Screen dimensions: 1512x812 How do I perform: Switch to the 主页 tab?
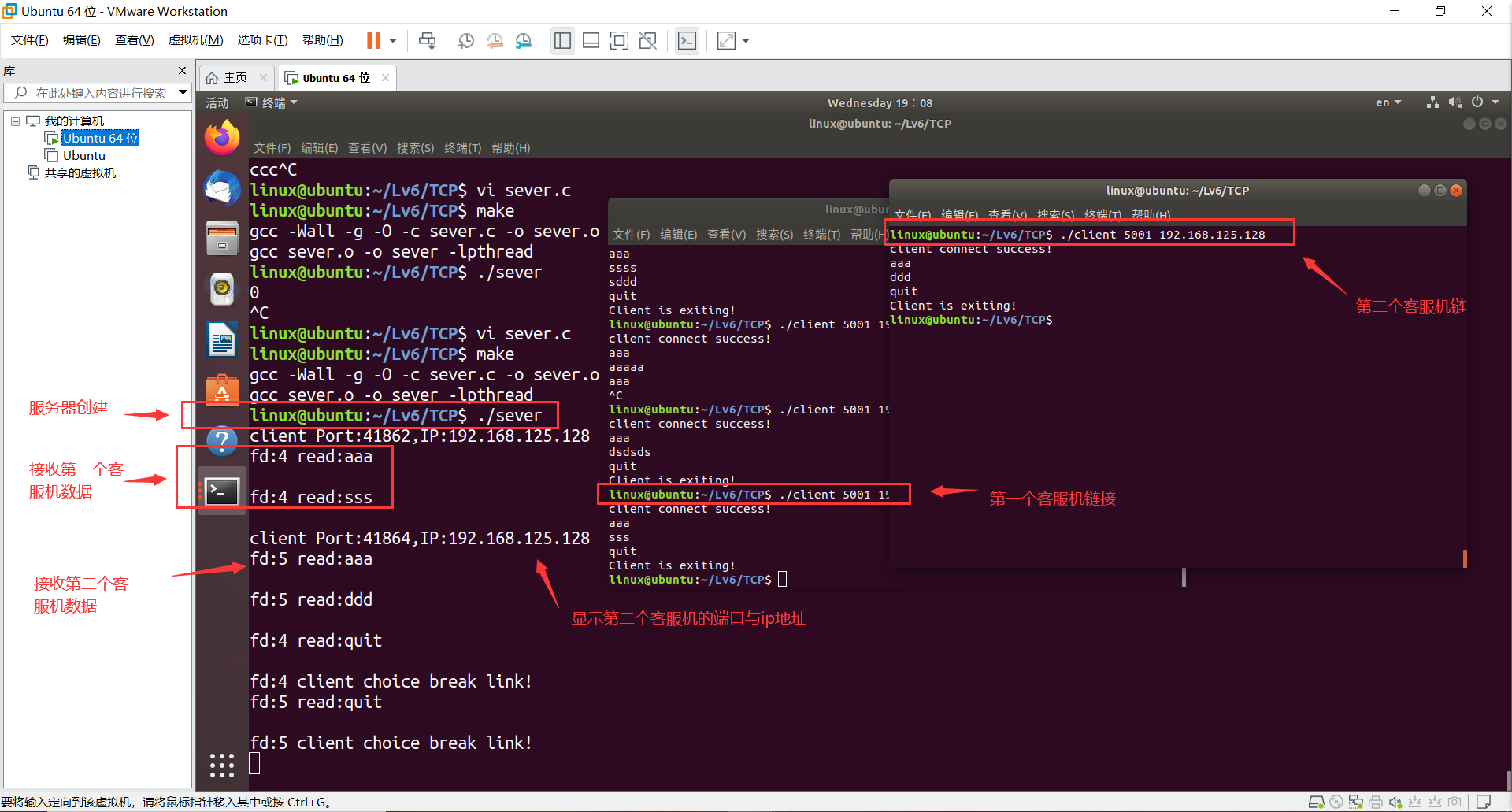[x=233, y=77]
